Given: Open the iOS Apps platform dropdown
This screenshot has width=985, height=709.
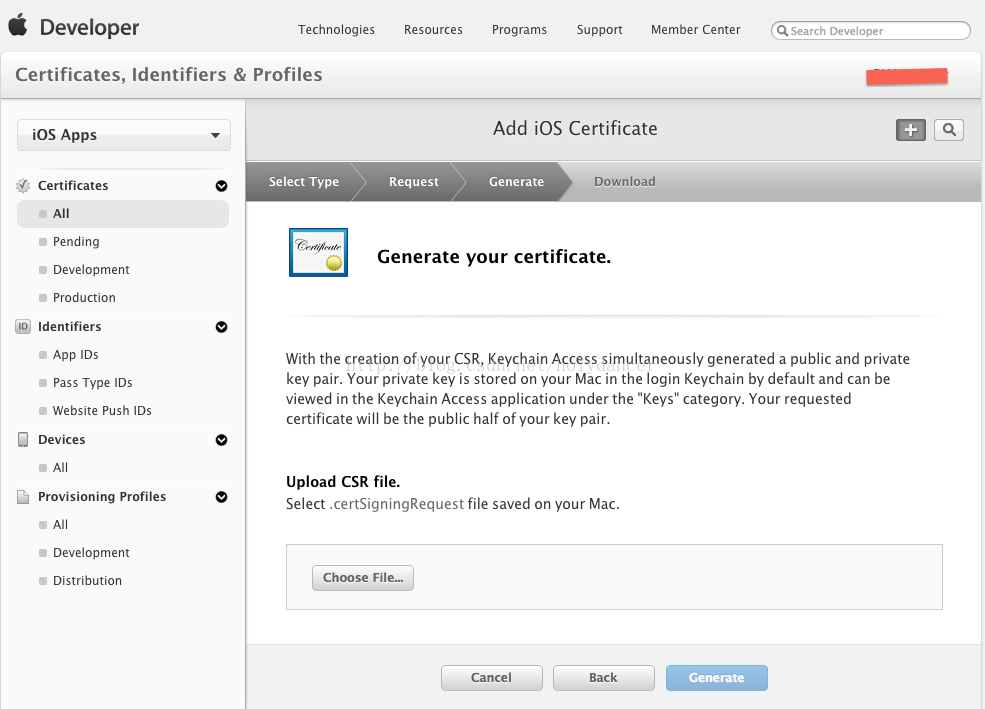Looking at the screenshot, I should pos(124,136).
